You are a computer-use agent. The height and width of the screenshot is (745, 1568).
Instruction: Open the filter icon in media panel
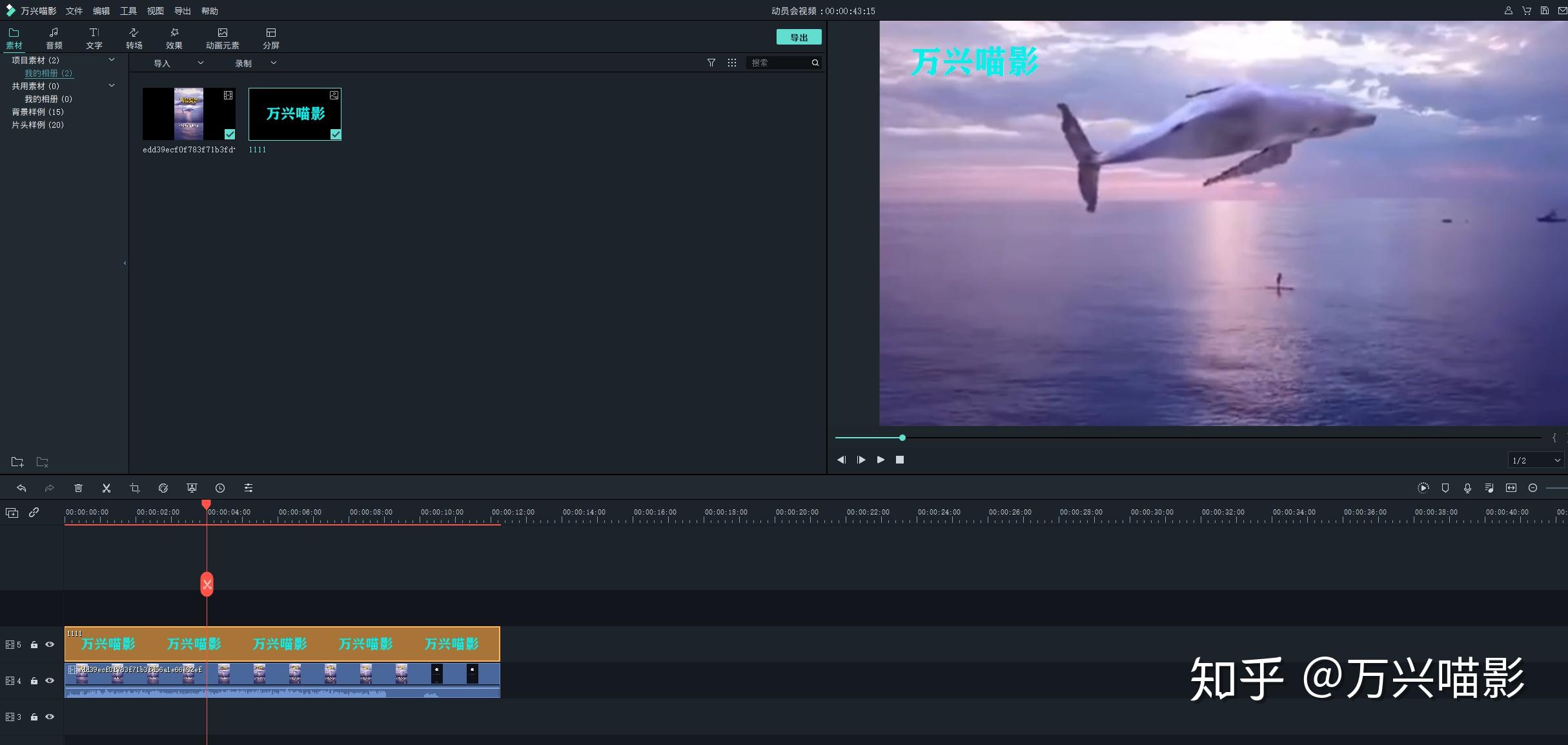pos(711,63)
